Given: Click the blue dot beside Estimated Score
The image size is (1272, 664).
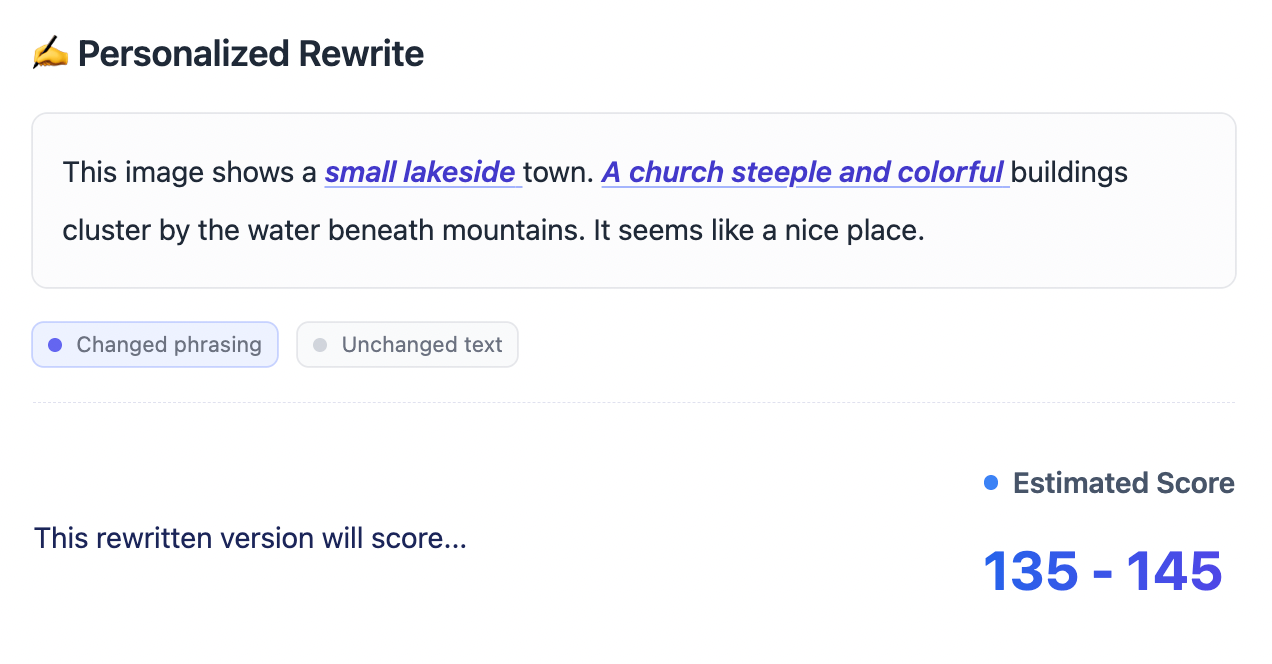Looking at the screenshot, I should [x=991, y=483].
